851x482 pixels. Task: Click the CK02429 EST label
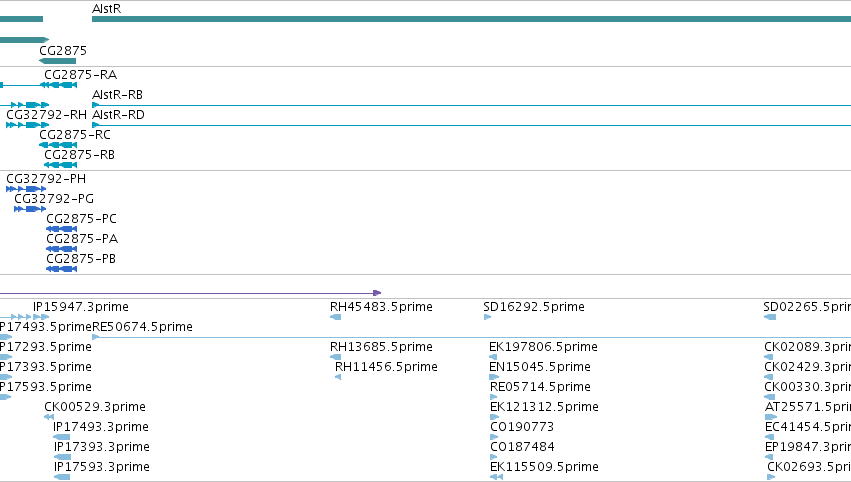[x=808, y=367]
